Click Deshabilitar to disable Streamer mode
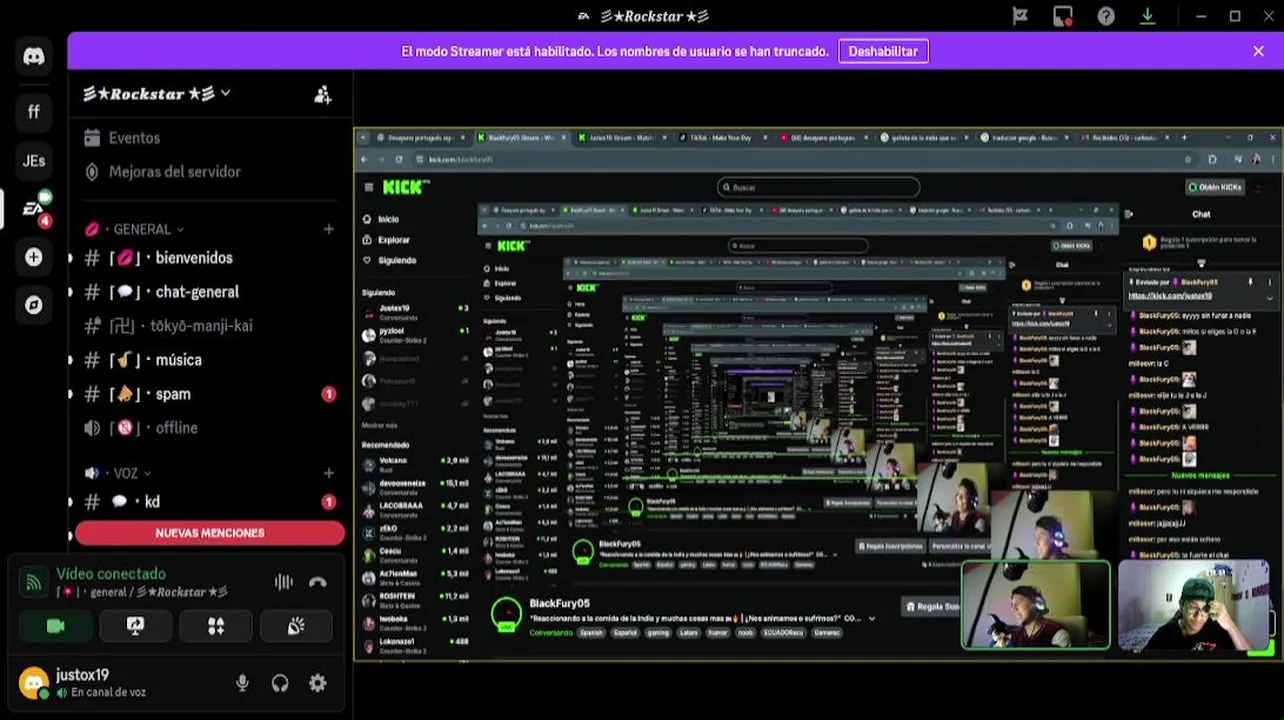This screenshot has width=1284, height=720. click(883, 51)
